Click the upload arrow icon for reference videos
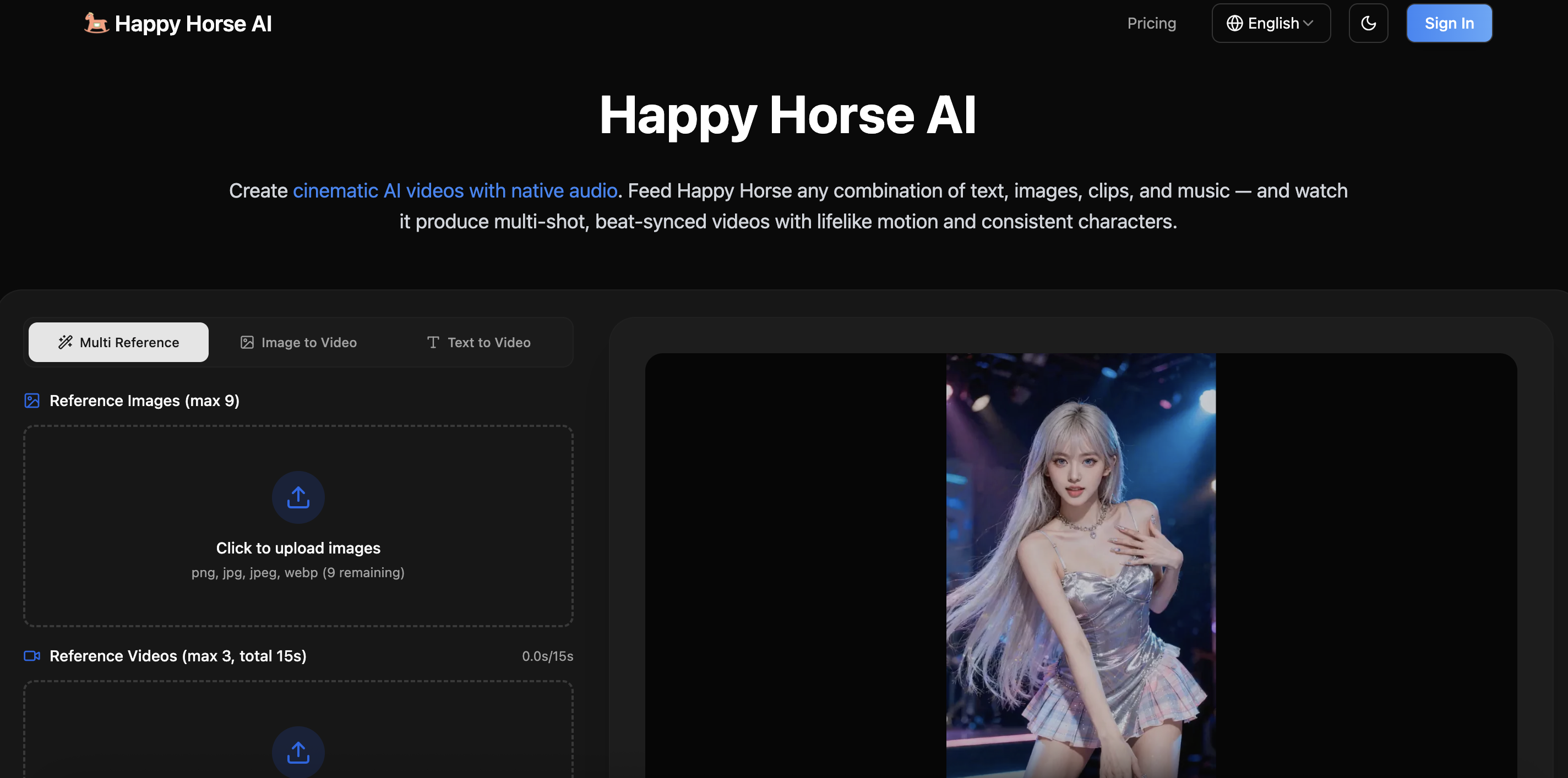Viewport: 1568px width, 778px height. [x=298, y=753]
